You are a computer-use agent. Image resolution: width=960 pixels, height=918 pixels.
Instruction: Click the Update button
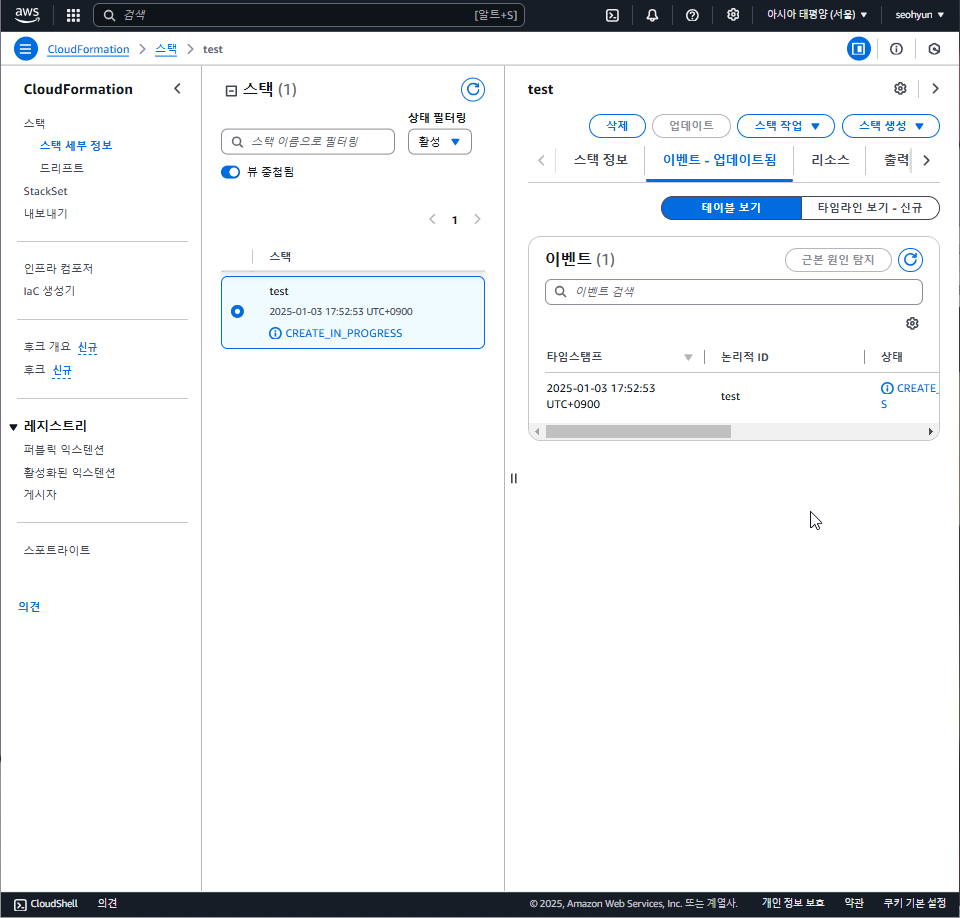pyautogui.click(x=691, y=126)
